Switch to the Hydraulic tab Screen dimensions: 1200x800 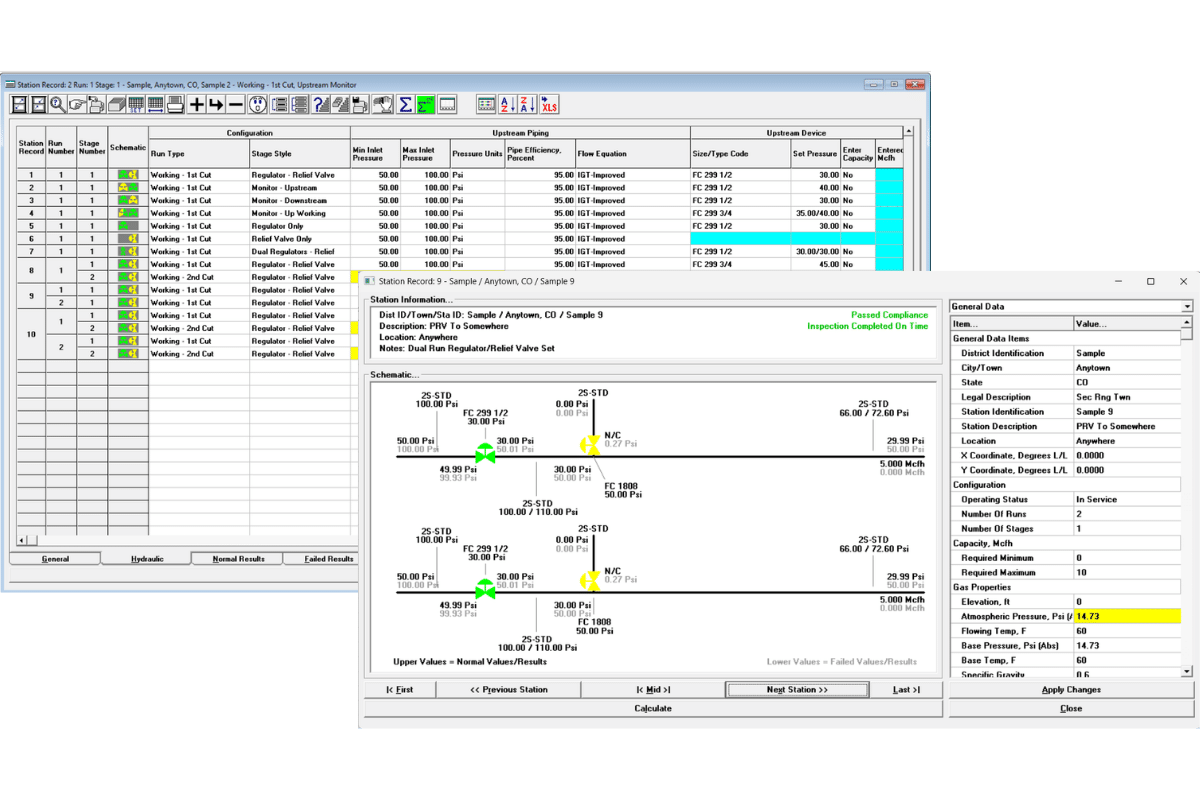point(147,559)
